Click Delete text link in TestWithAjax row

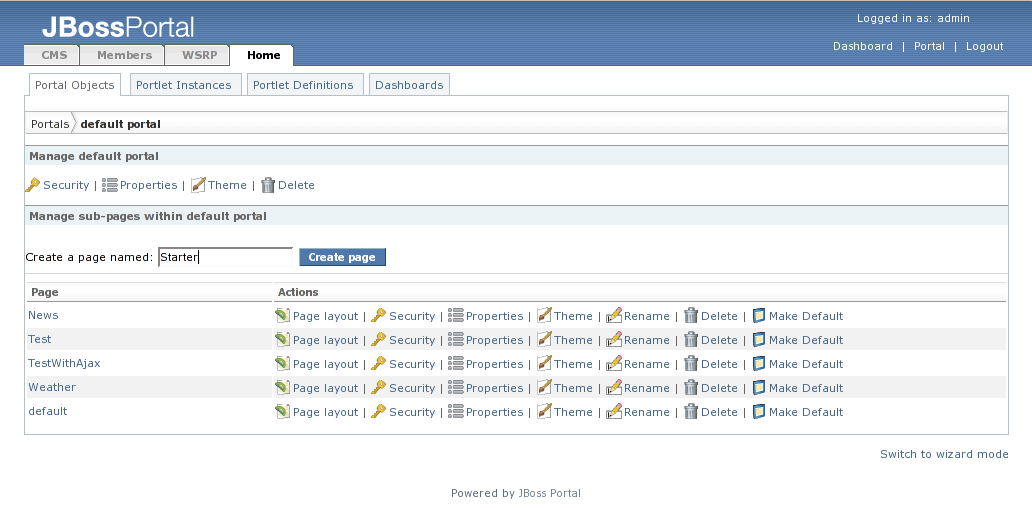(x=719, y=364)
